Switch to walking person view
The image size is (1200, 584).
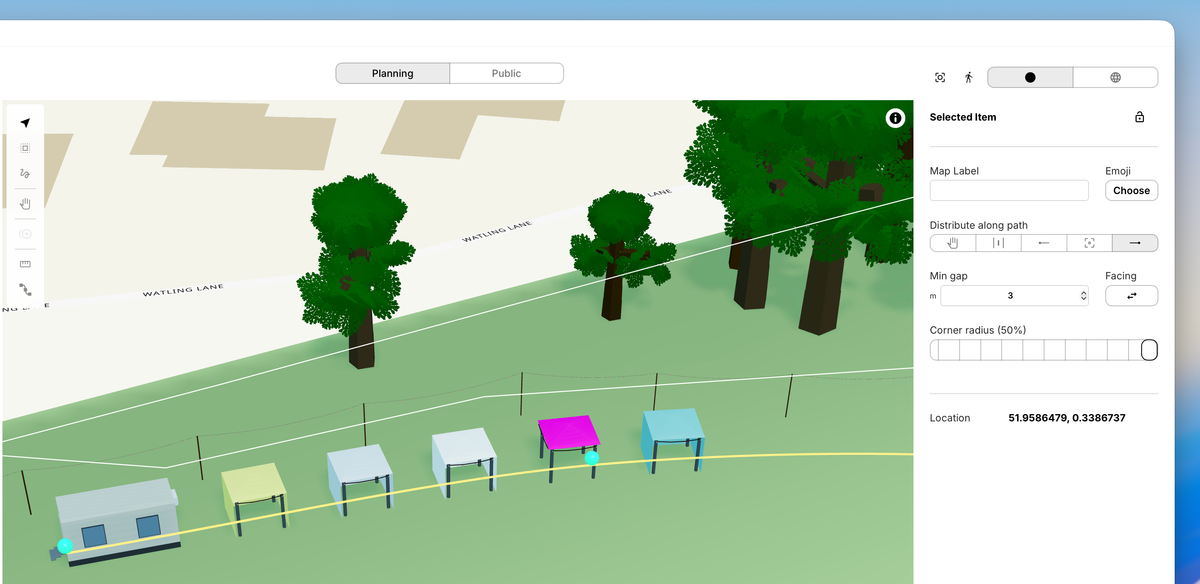[x=968, y=77]
